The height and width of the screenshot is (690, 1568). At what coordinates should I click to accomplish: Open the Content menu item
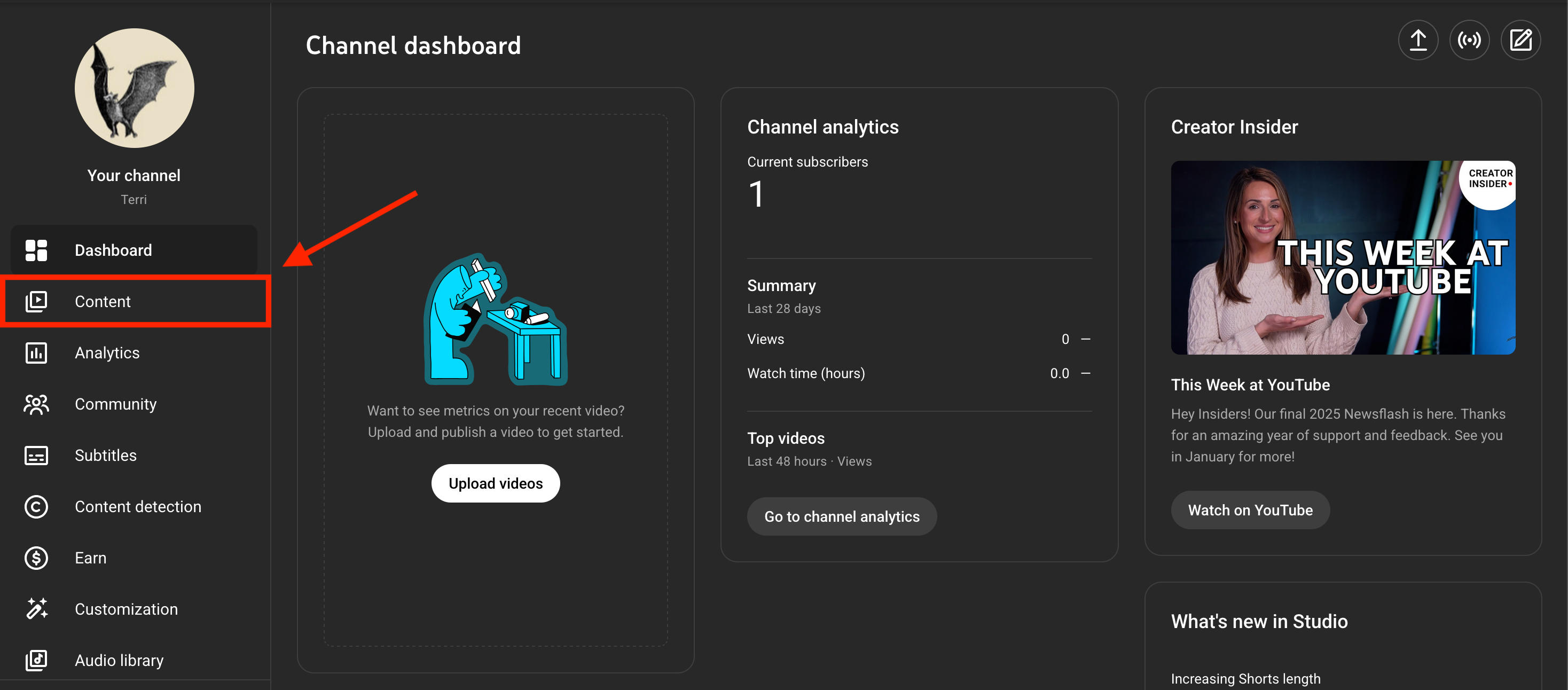[x=102, y=301]
